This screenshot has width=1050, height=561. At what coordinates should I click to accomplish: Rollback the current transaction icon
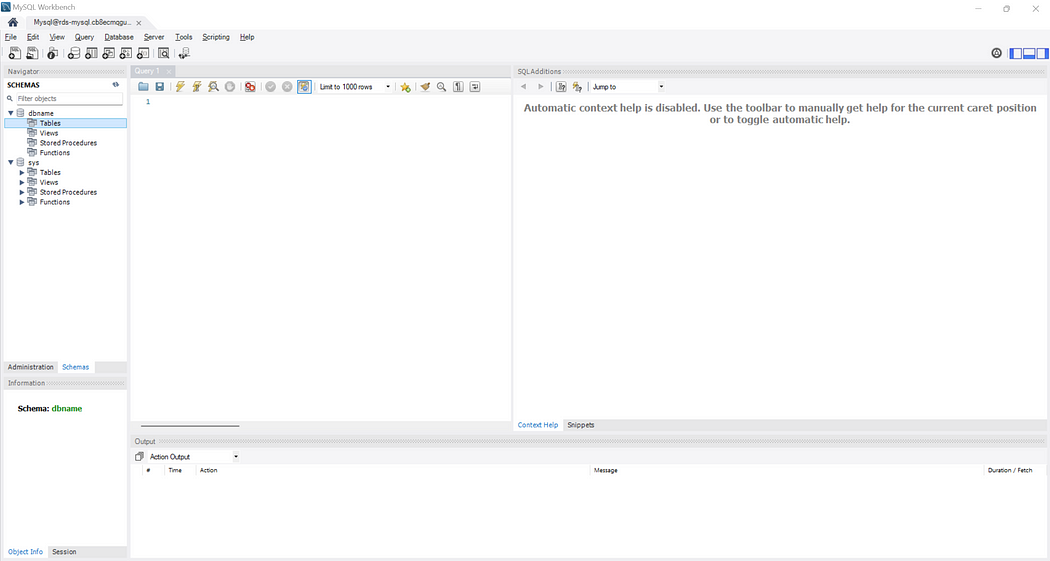[x=287, y=87]
